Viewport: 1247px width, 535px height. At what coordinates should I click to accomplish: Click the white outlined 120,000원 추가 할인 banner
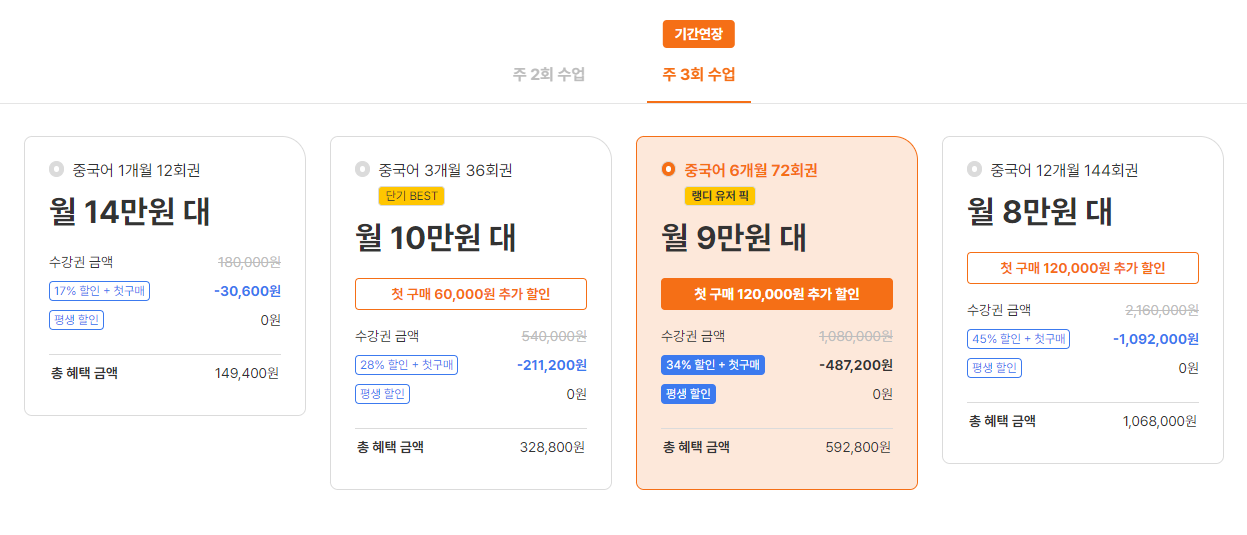click(1083, 268)
